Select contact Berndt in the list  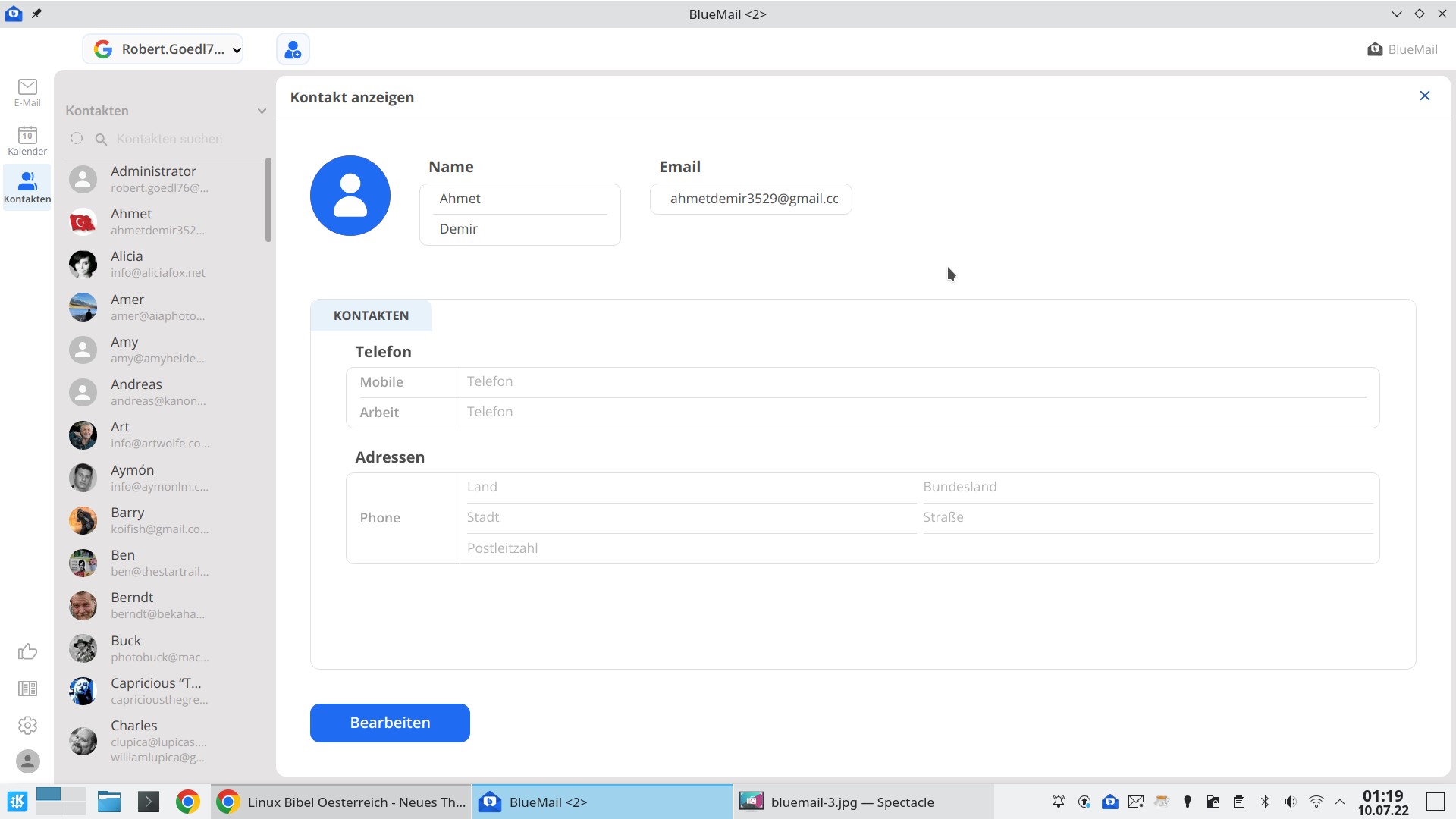165,606
